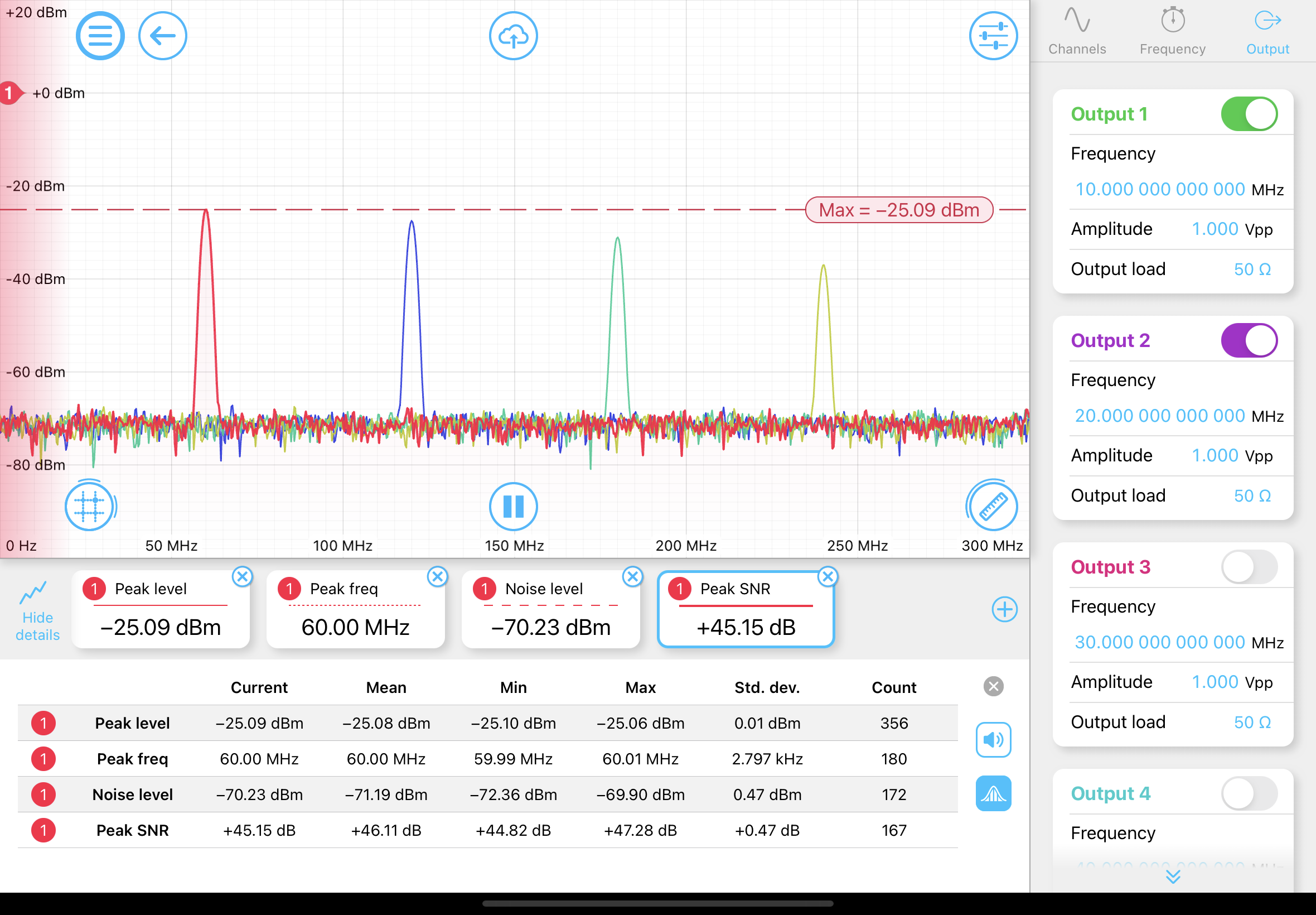Viewport: 1316px width, 915px height.
Task: Edit Output 1 frequency 10 MHz field
Action: [x=1160, y=189]
